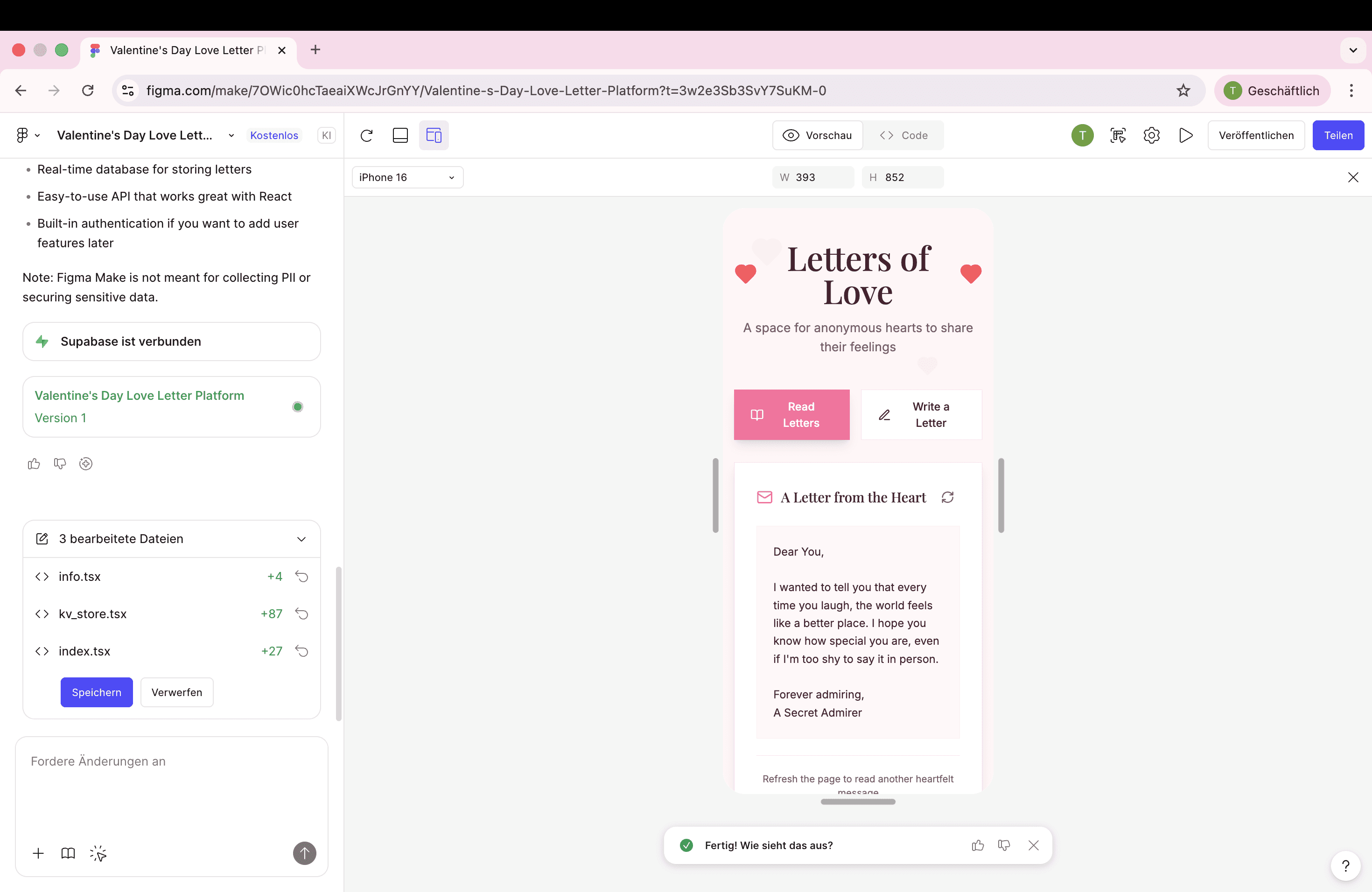
Task: Toggle the KI badge in the header
Action: pyautogui.click(x=326, y=135)
